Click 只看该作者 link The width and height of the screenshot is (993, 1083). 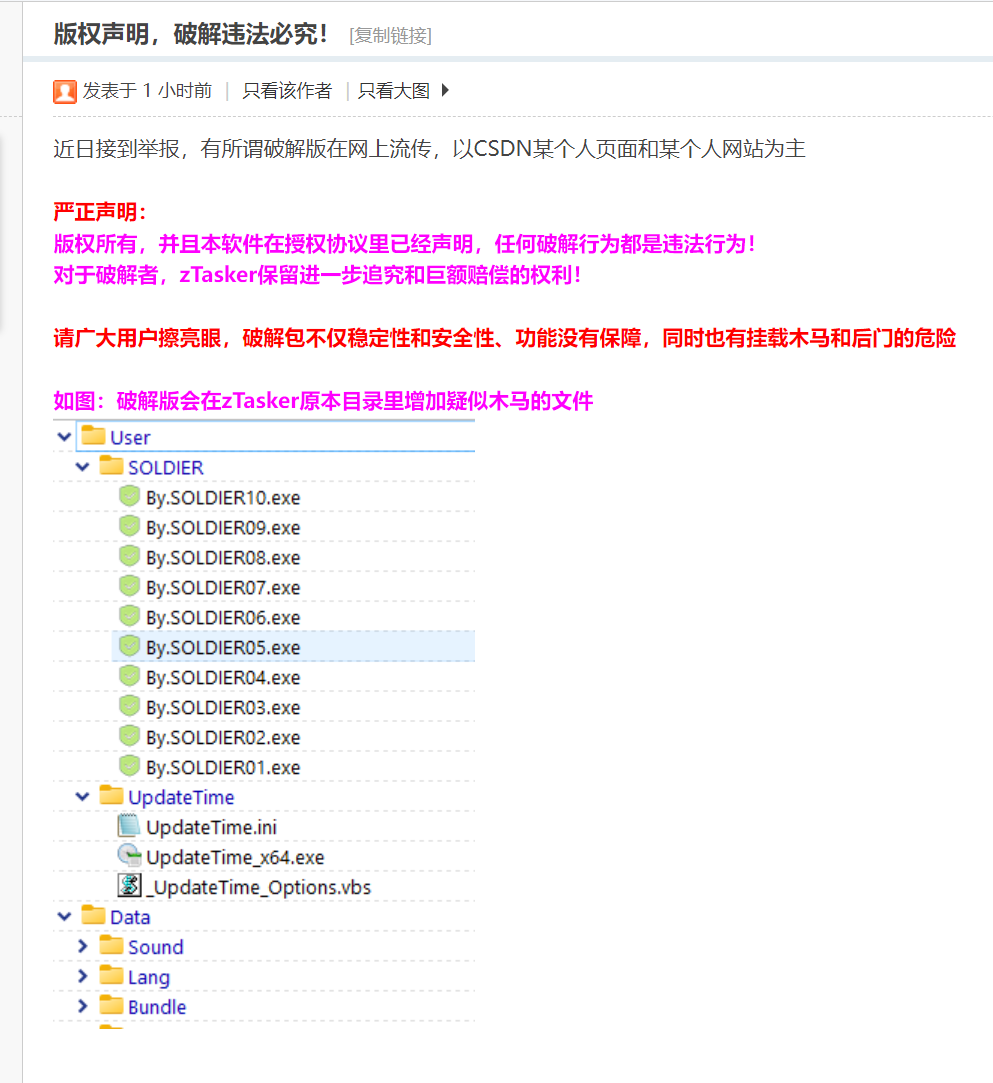(x=287, y=91)
